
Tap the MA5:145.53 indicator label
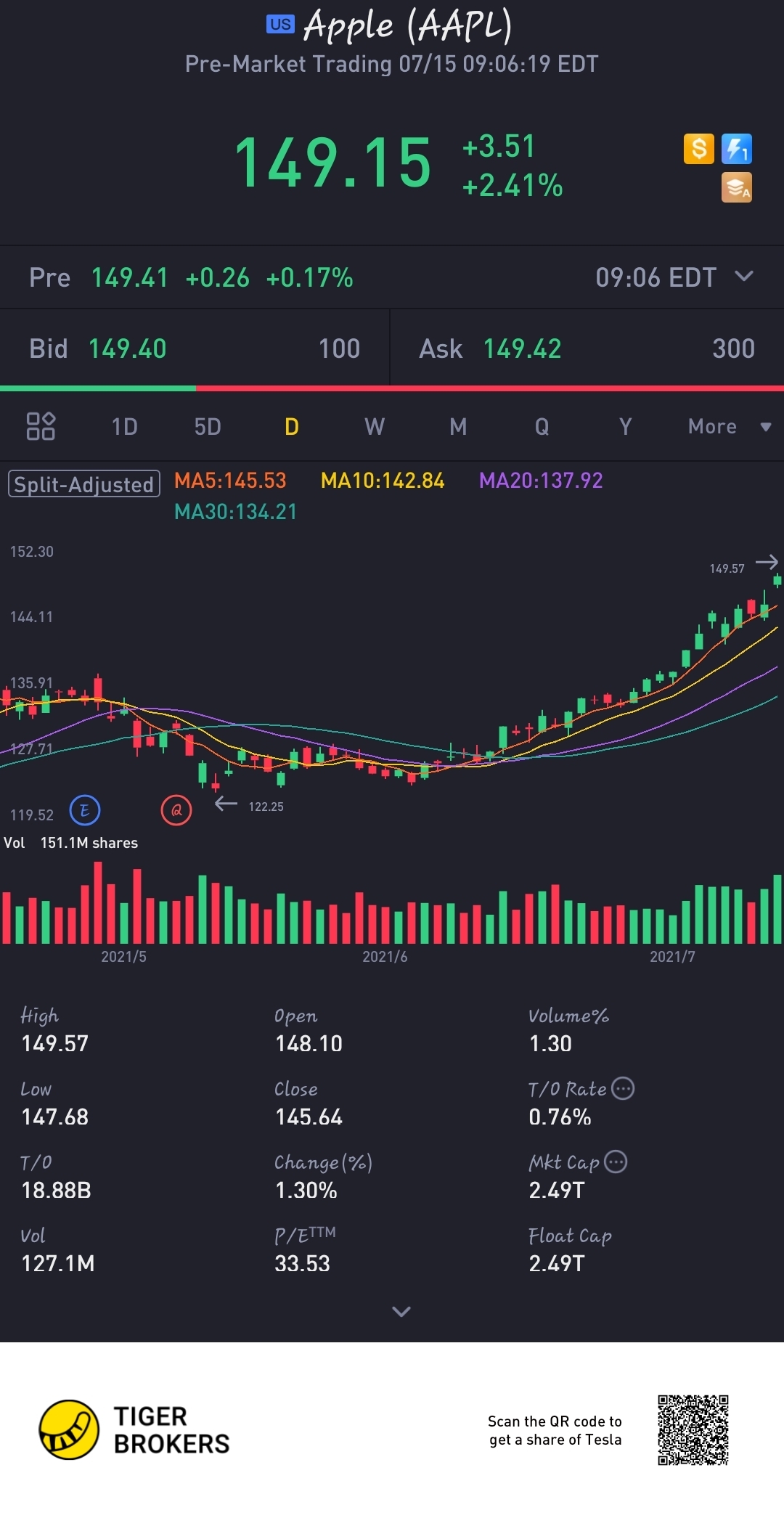pyautogui.click(x=230, y=481)
